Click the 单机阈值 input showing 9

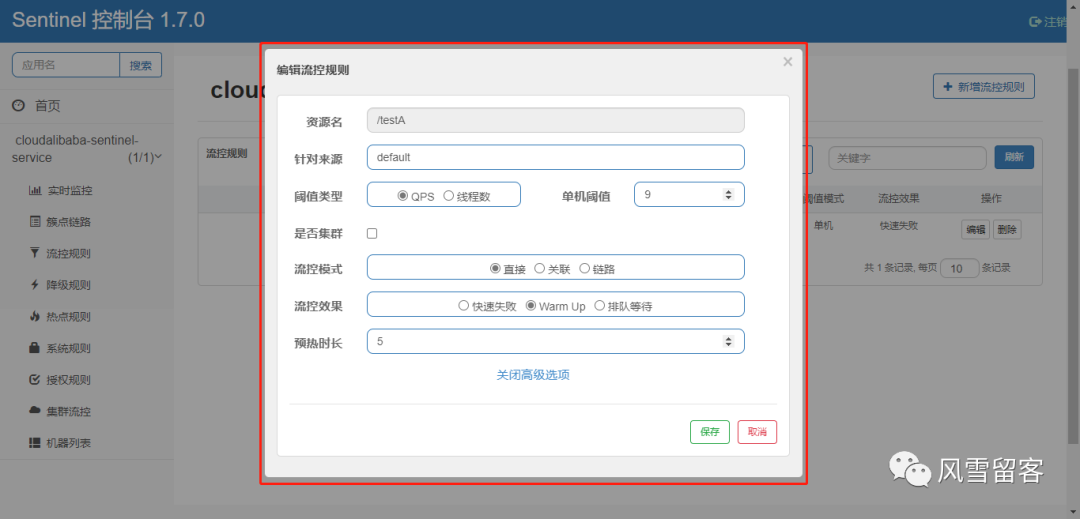[689, 195]
